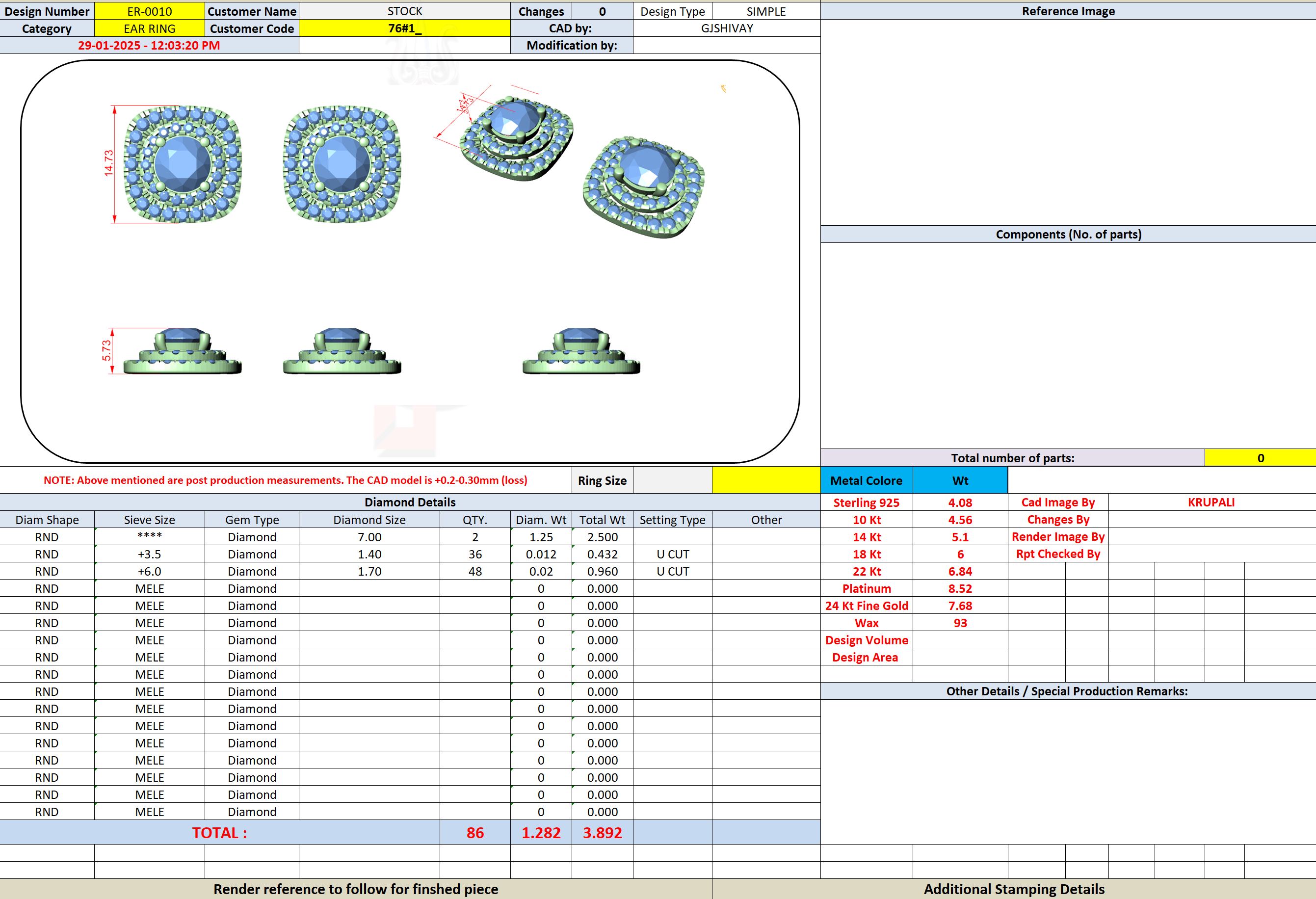The width and height of the screenshot is (1316, 899).
Task: Select the Additional Stamping Details header
Action: pyautogui.click(x=1014, y=889)
